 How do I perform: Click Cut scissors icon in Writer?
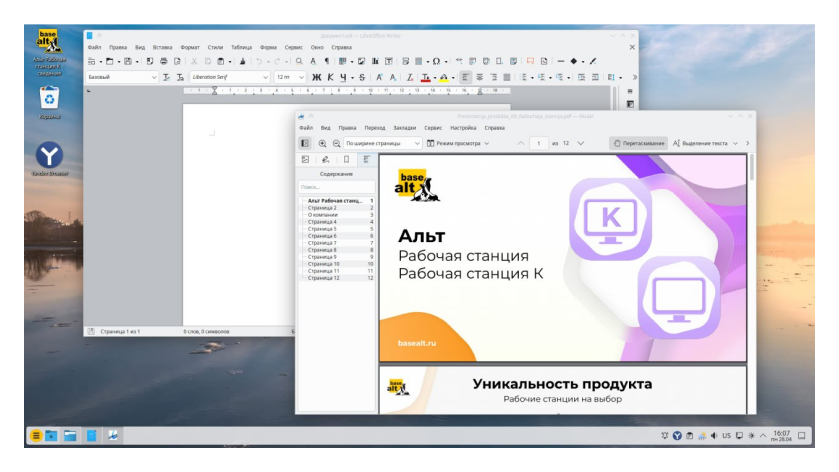coord(194,61)
